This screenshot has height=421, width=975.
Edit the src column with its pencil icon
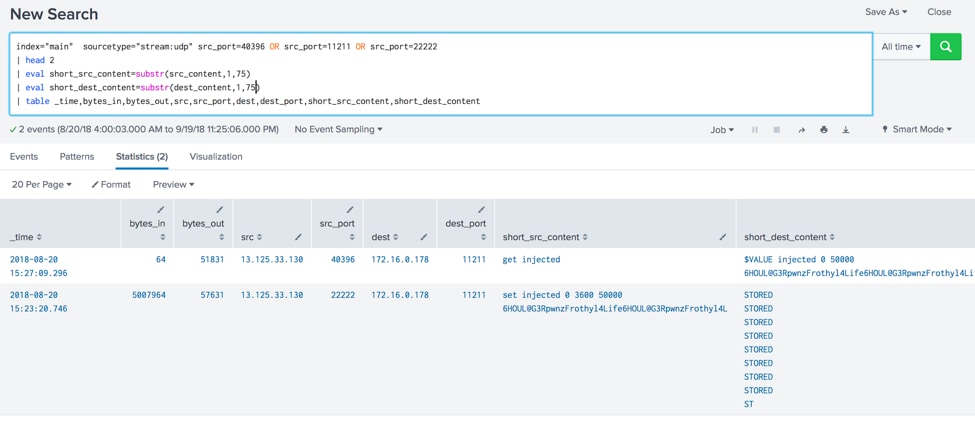(298, 237)
